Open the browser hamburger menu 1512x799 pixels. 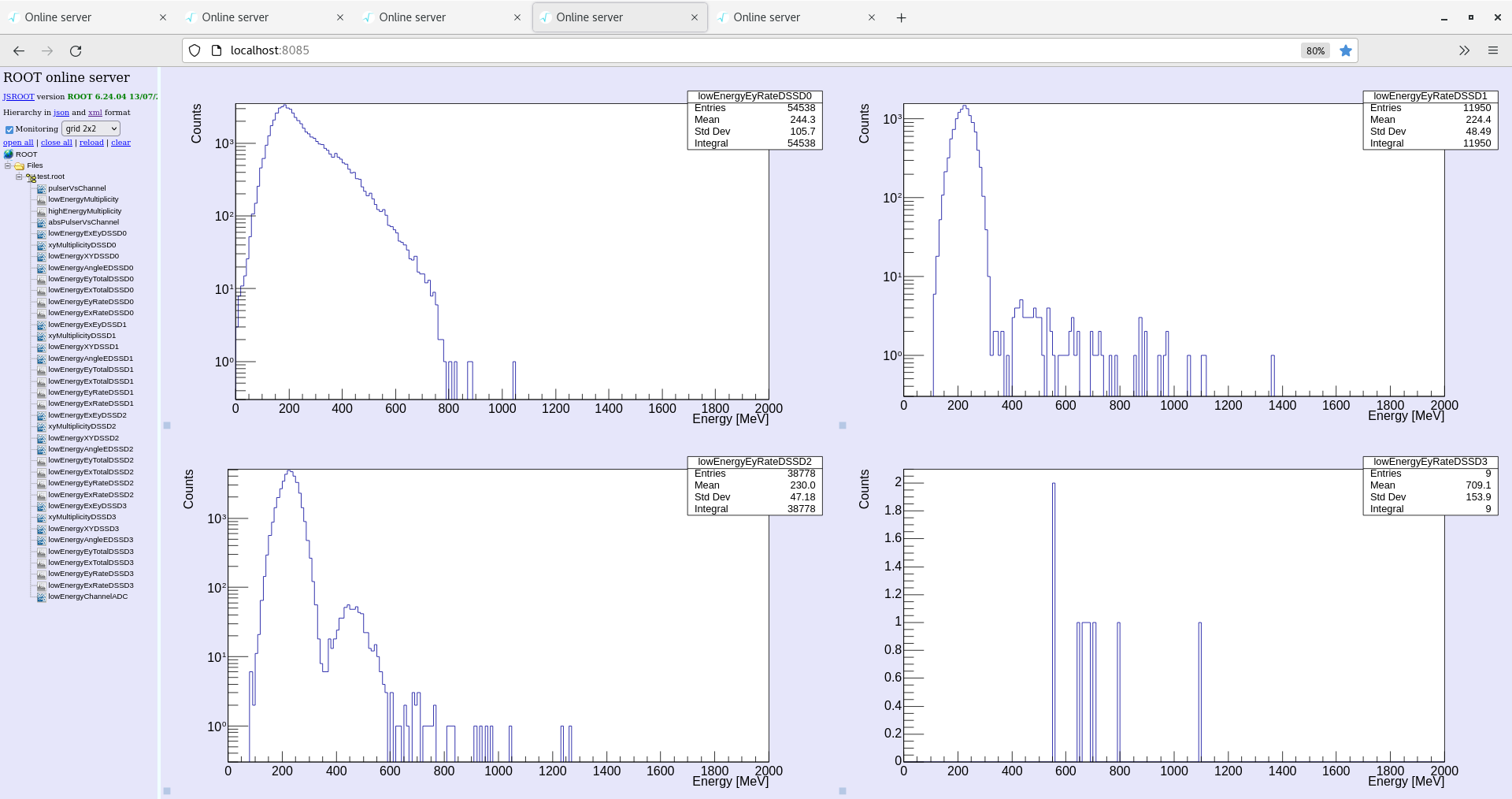pos(1492,50)
